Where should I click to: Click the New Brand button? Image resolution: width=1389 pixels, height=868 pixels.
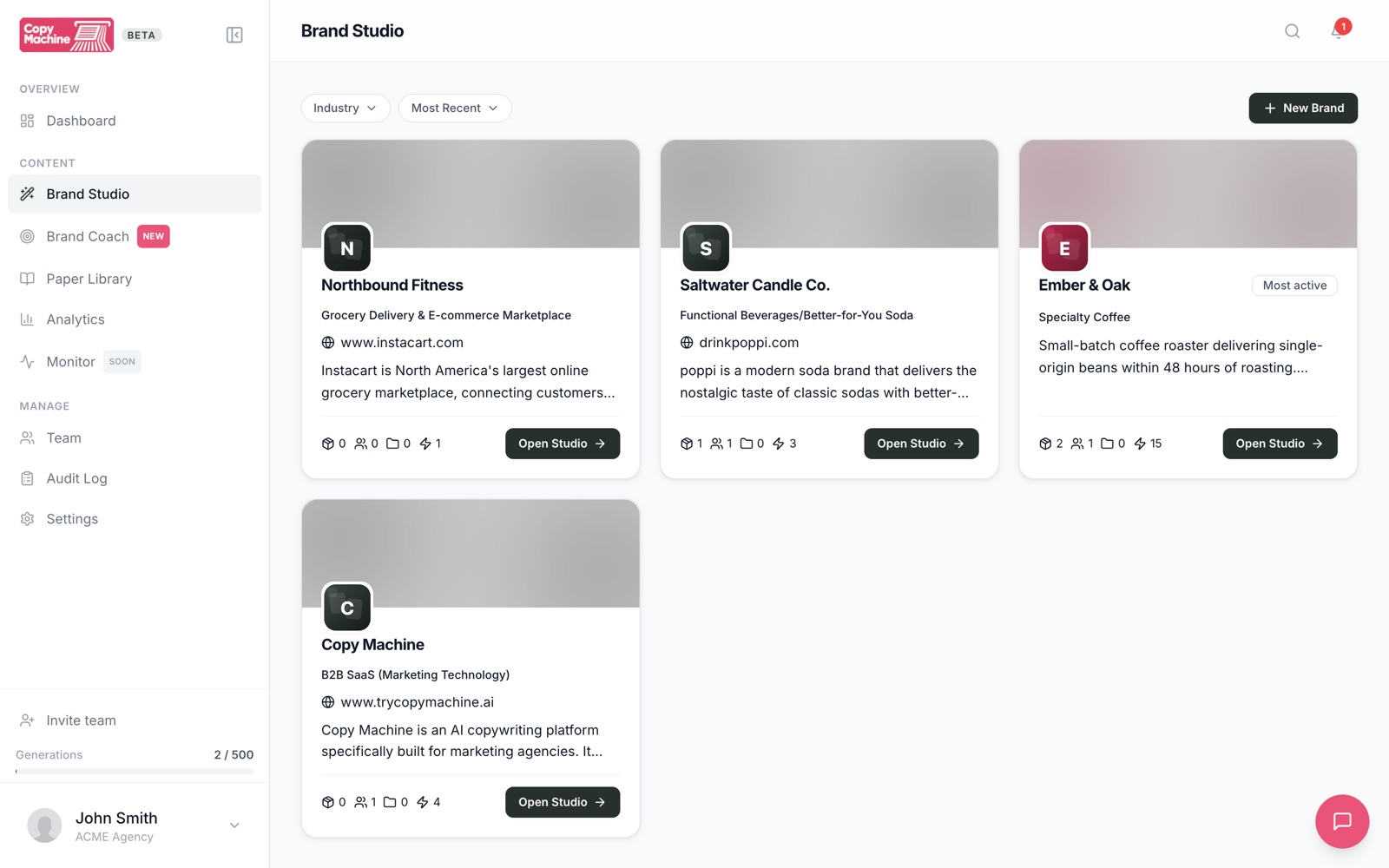(x=1303, y=108)
